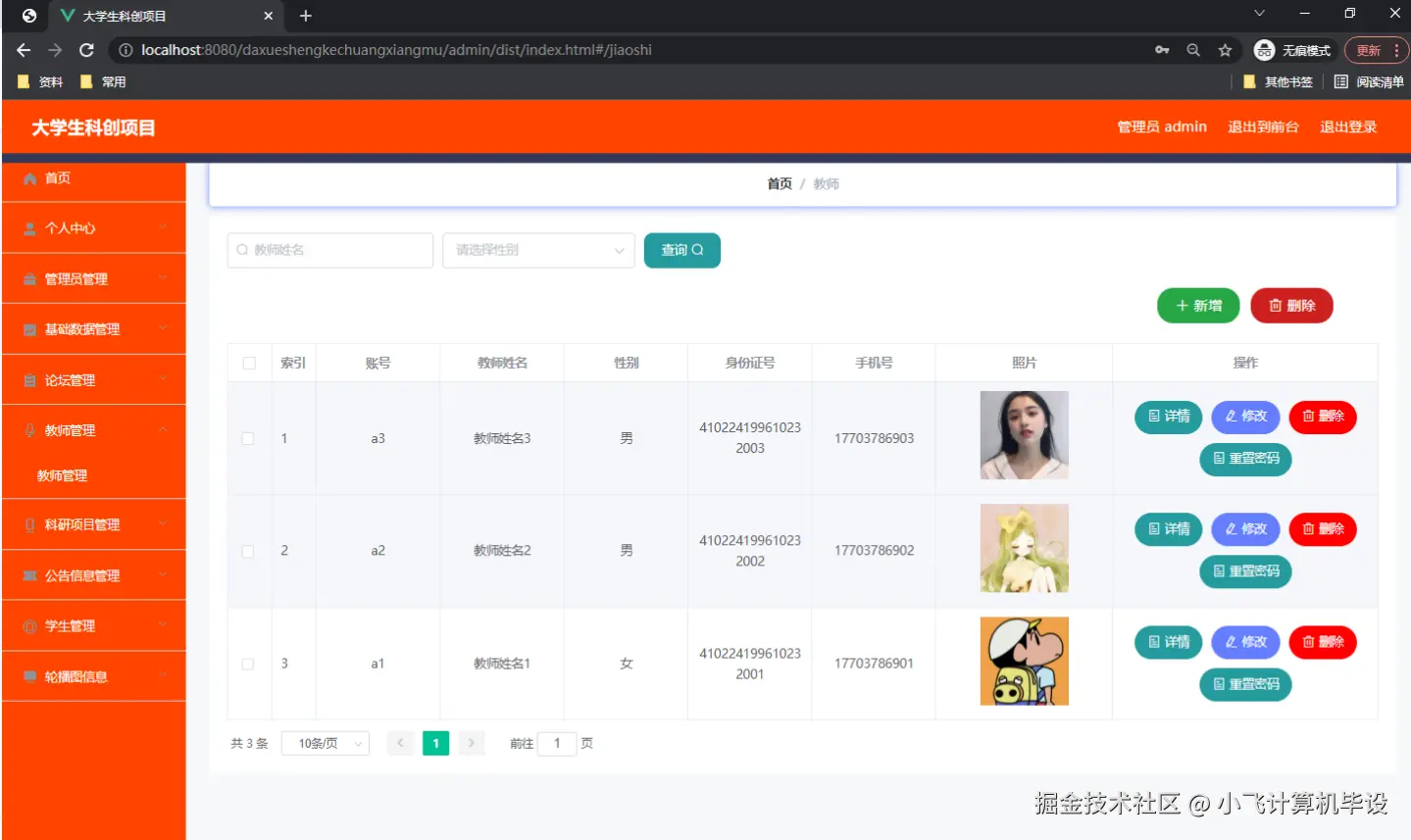Click the 个人中心 person icon
1411x840 pixels.
28,227
